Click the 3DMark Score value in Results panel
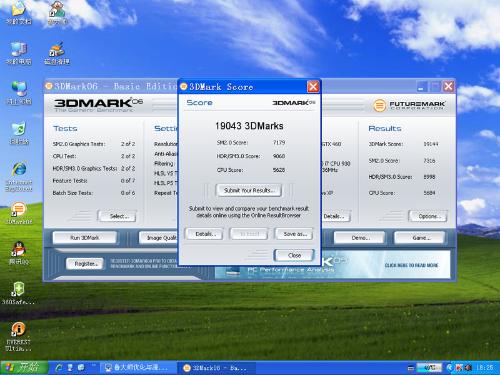Screen dimensions: 500x375 tap(431, 144)
